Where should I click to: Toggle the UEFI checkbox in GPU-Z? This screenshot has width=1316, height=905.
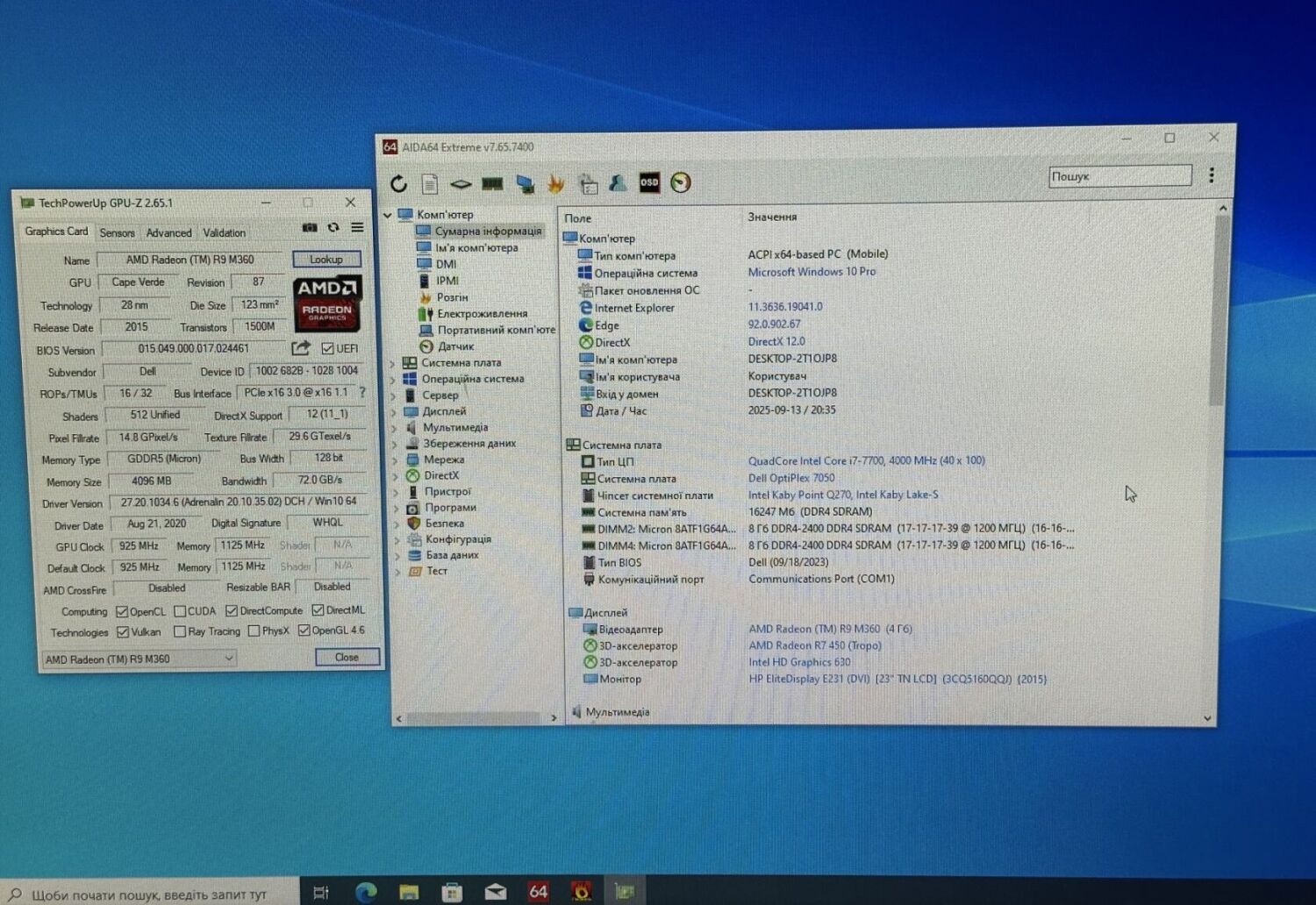pos(325,348)
